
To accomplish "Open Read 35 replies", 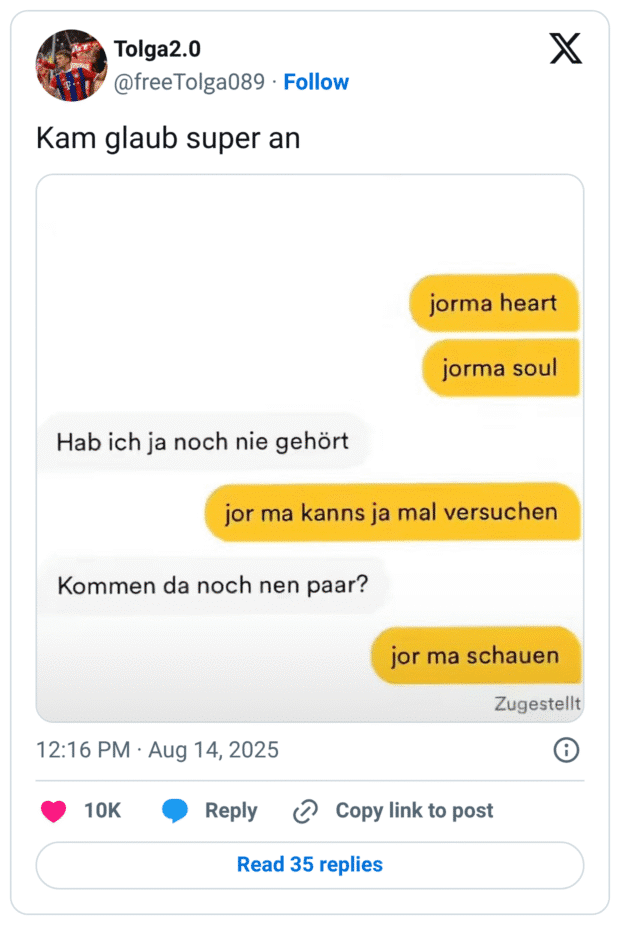I will [309, 865].
